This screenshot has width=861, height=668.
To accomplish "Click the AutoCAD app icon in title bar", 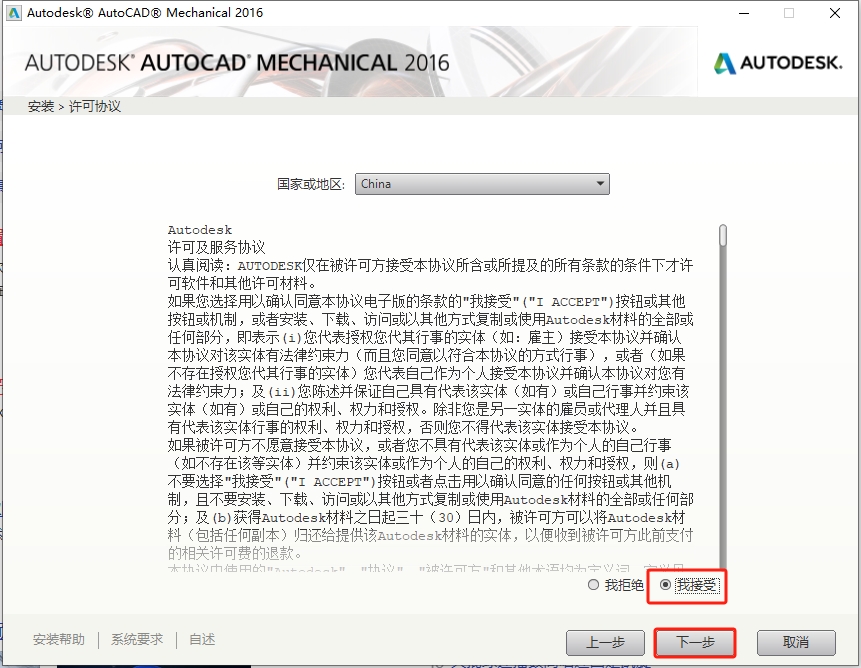I will pos(14,13).
